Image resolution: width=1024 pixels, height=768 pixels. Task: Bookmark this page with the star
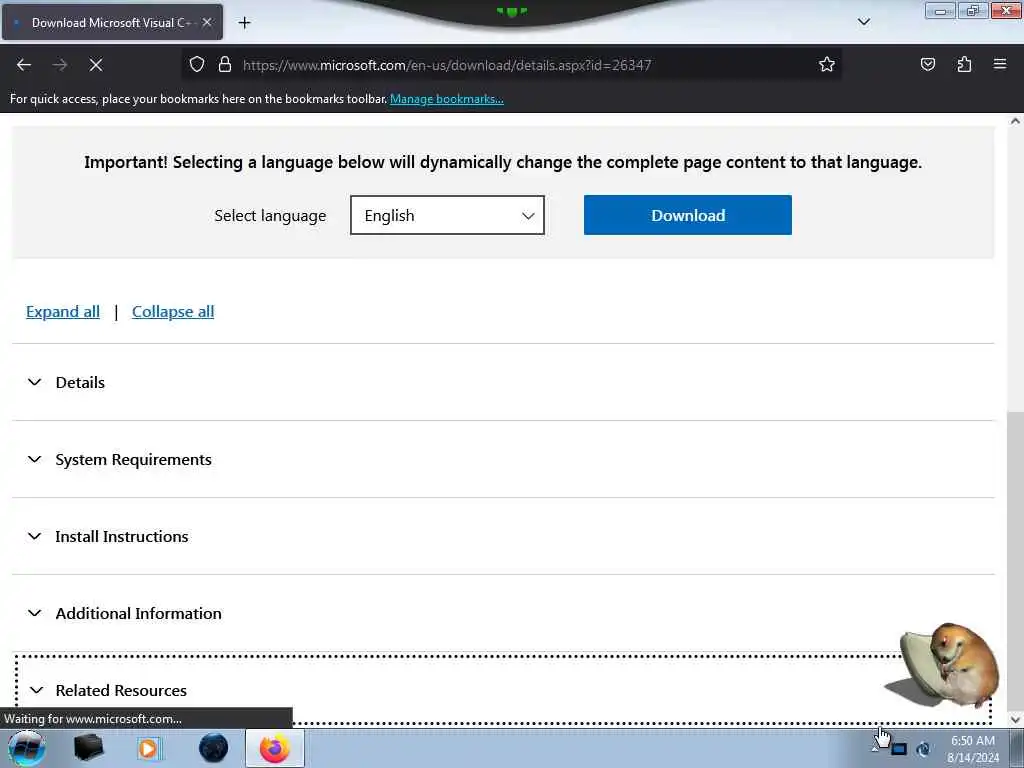(x=827, y=65)
